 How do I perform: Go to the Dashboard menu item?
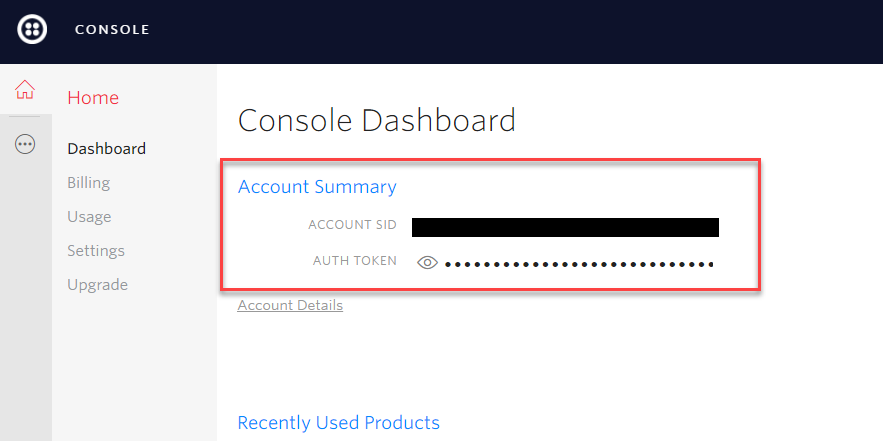[x=106, y=149]
